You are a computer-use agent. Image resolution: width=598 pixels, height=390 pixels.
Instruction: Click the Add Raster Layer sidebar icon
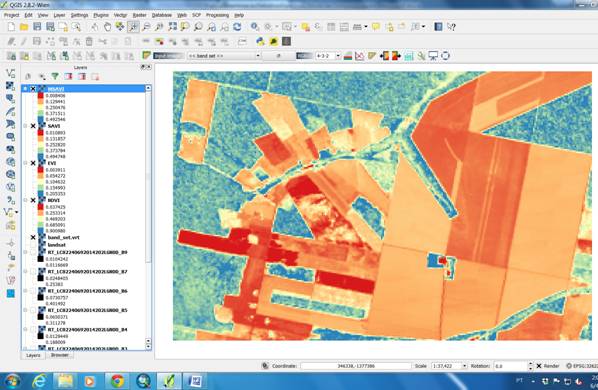[x=11, y=86]
